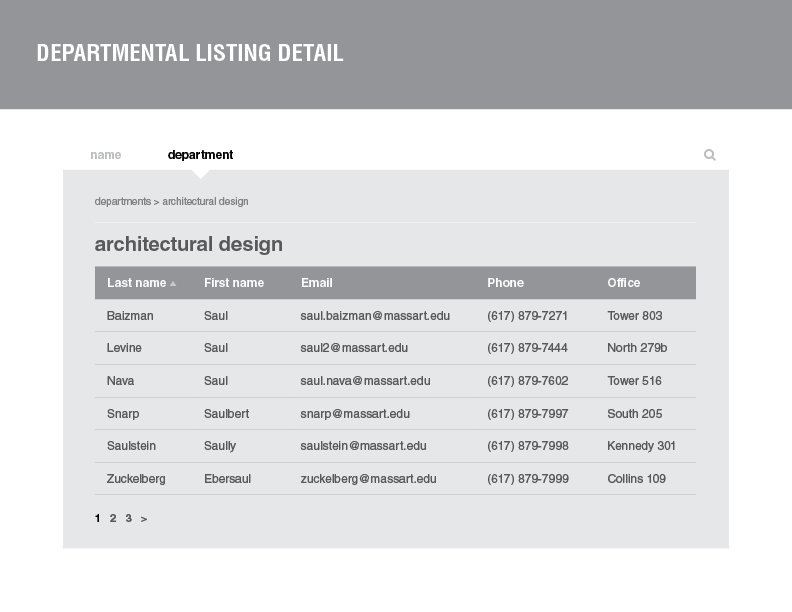Click email saul2@massart.edu
Image resolution: width=792 pixels, height=612 pixels.
pos(354,348)
